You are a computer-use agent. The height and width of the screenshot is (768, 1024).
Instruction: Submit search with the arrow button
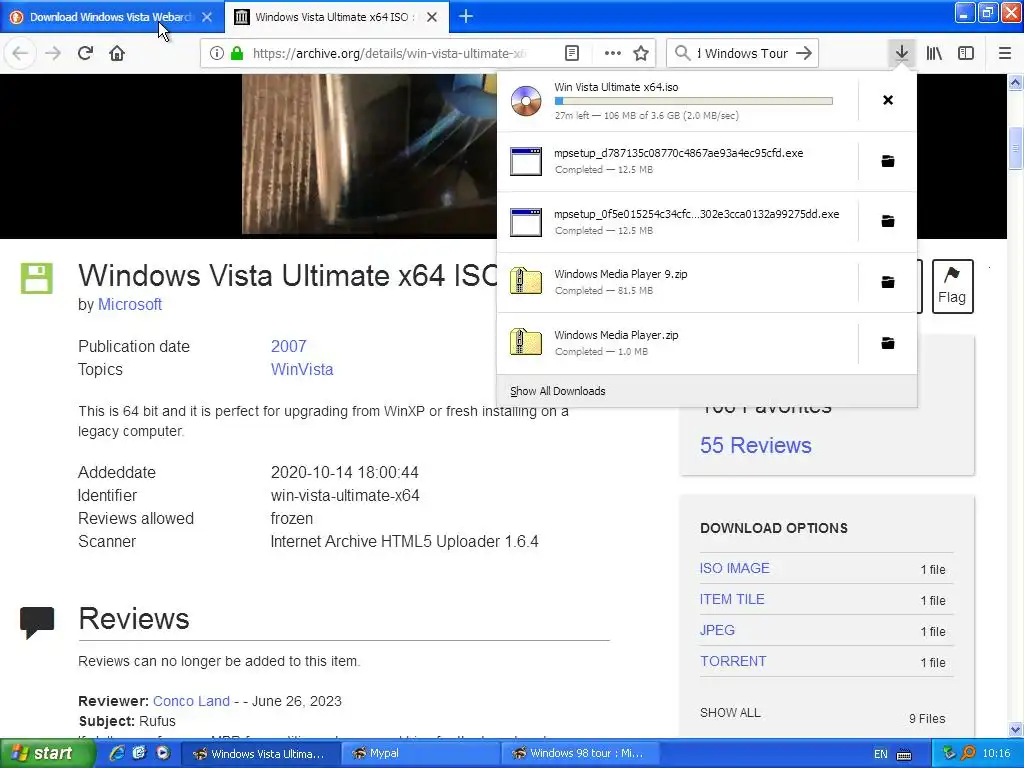pos(804,54)
